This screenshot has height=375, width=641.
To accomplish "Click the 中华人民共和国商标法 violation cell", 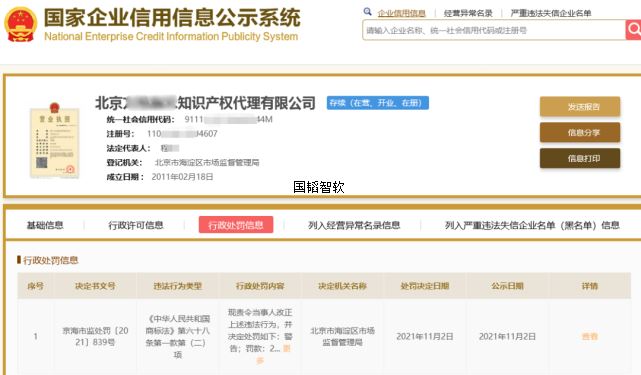I will click(x=178, y=336).
